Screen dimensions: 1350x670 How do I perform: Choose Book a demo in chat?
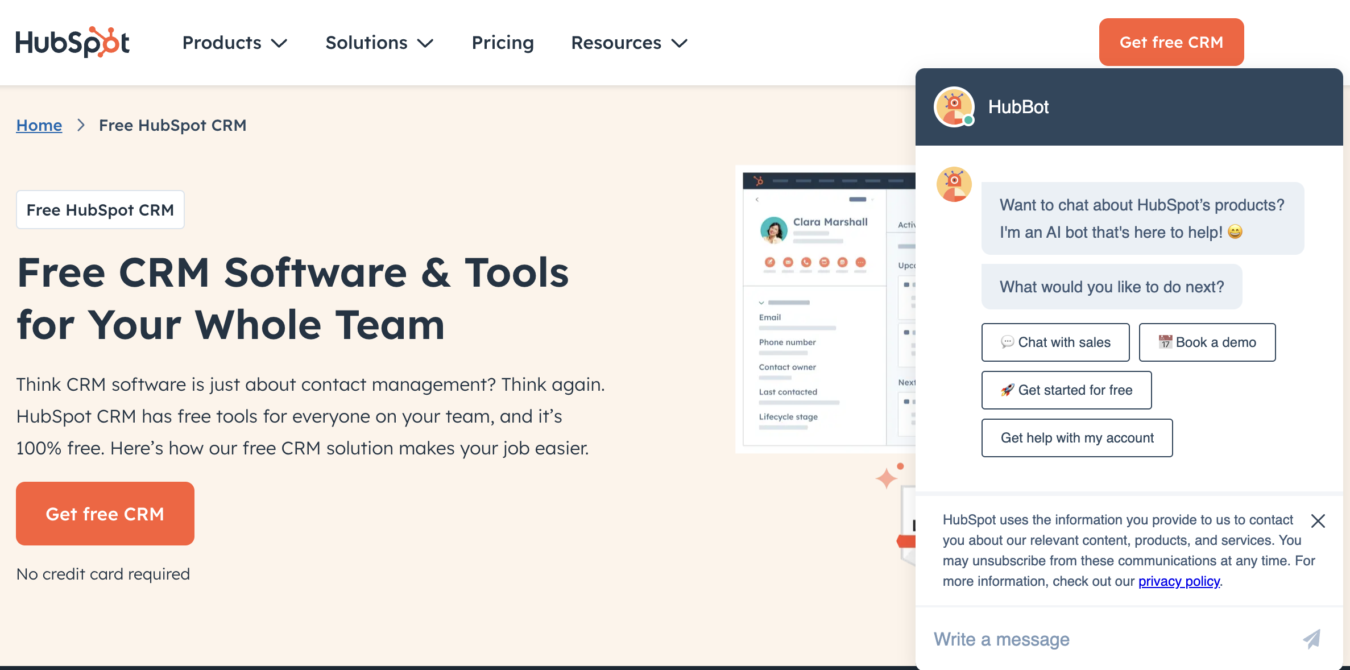pos(1207,342)
